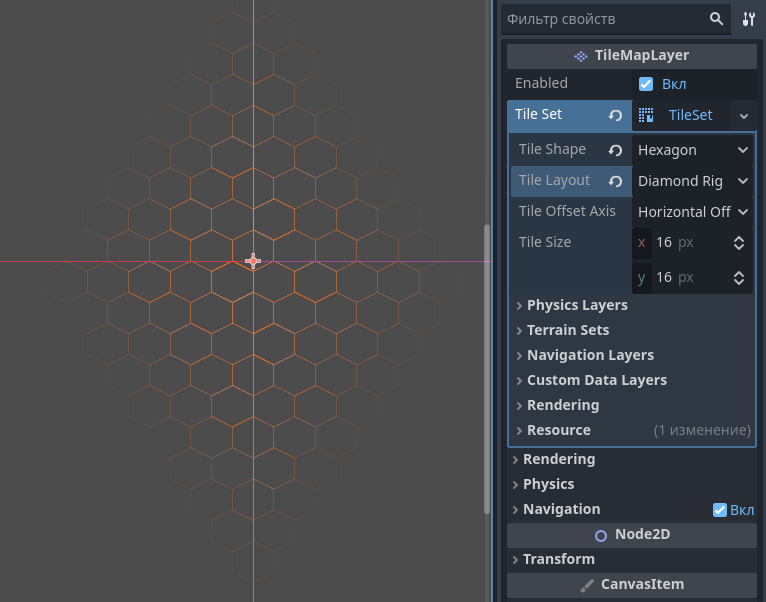Click the search magnifier in property filter

pos(716,19)
